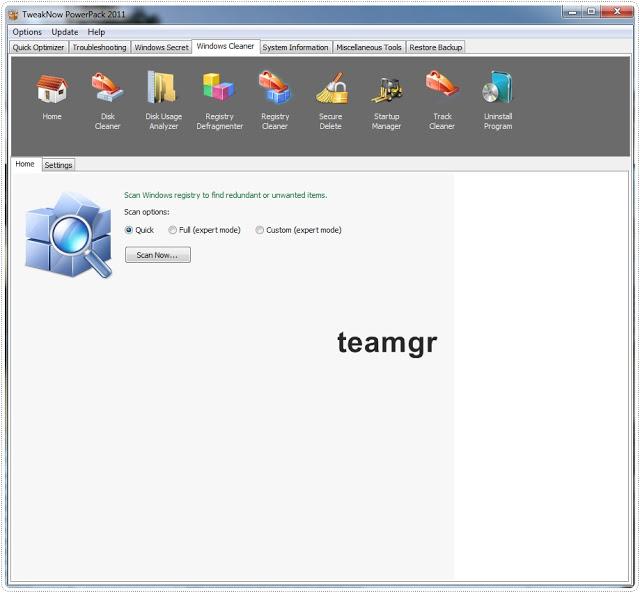Open the Secure Delete tool
This screenshot has height=593, width=640.
(x=331, y=100)
